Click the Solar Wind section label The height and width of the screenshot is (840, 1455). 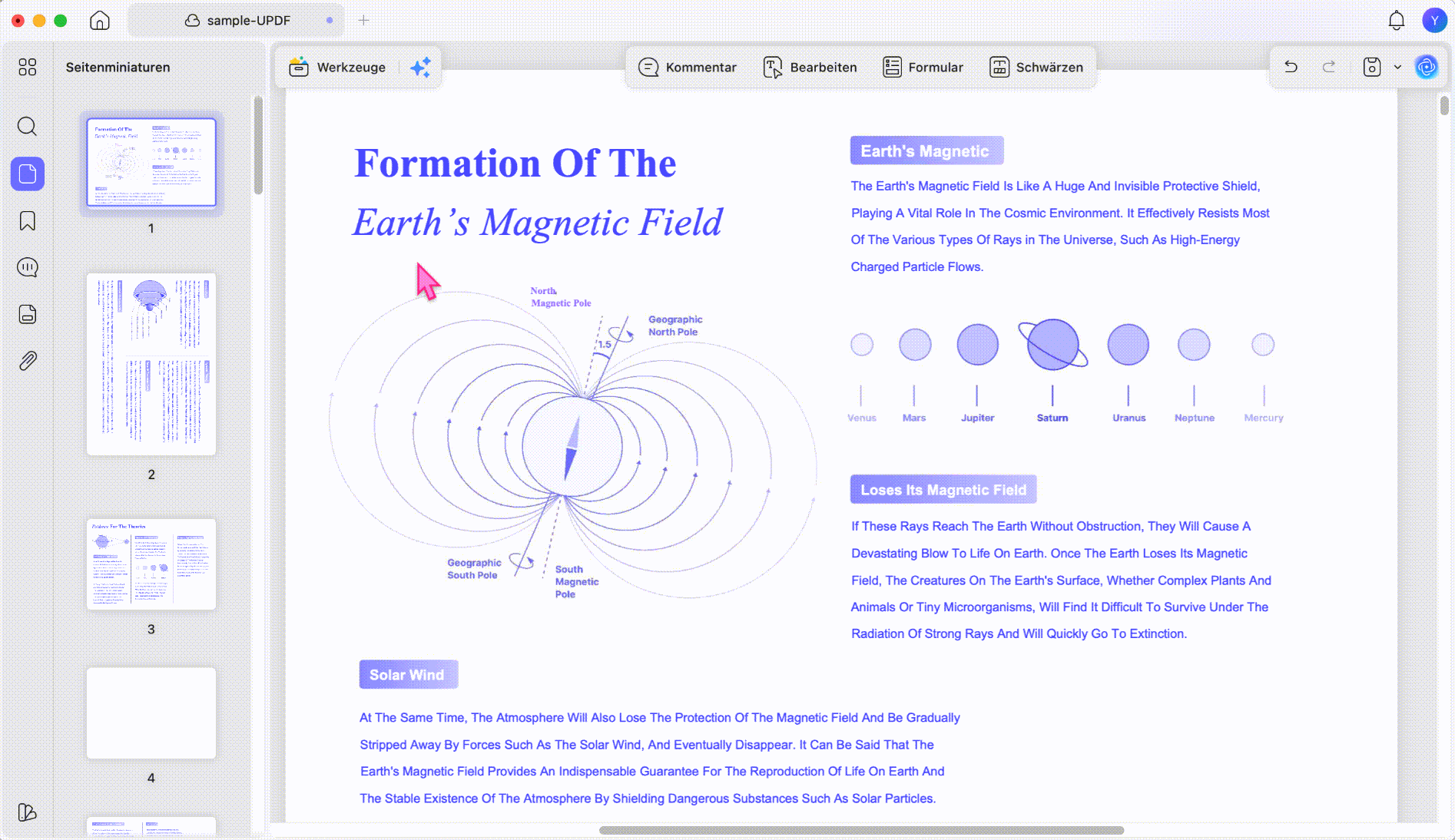point(408,675)
